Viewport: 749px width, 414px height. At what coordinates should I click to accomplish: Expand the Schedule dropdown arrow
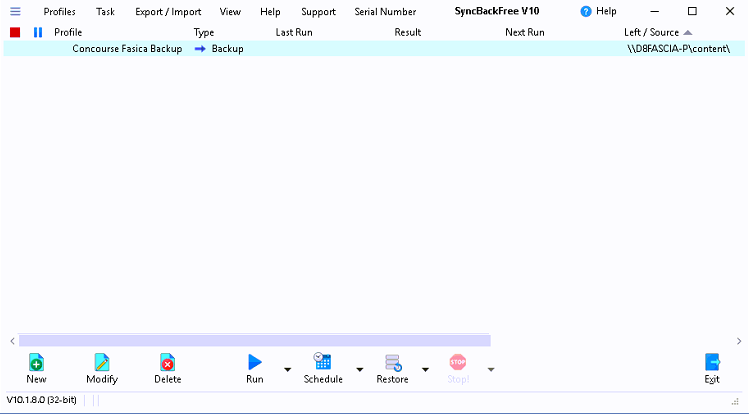tap(358, 370)
